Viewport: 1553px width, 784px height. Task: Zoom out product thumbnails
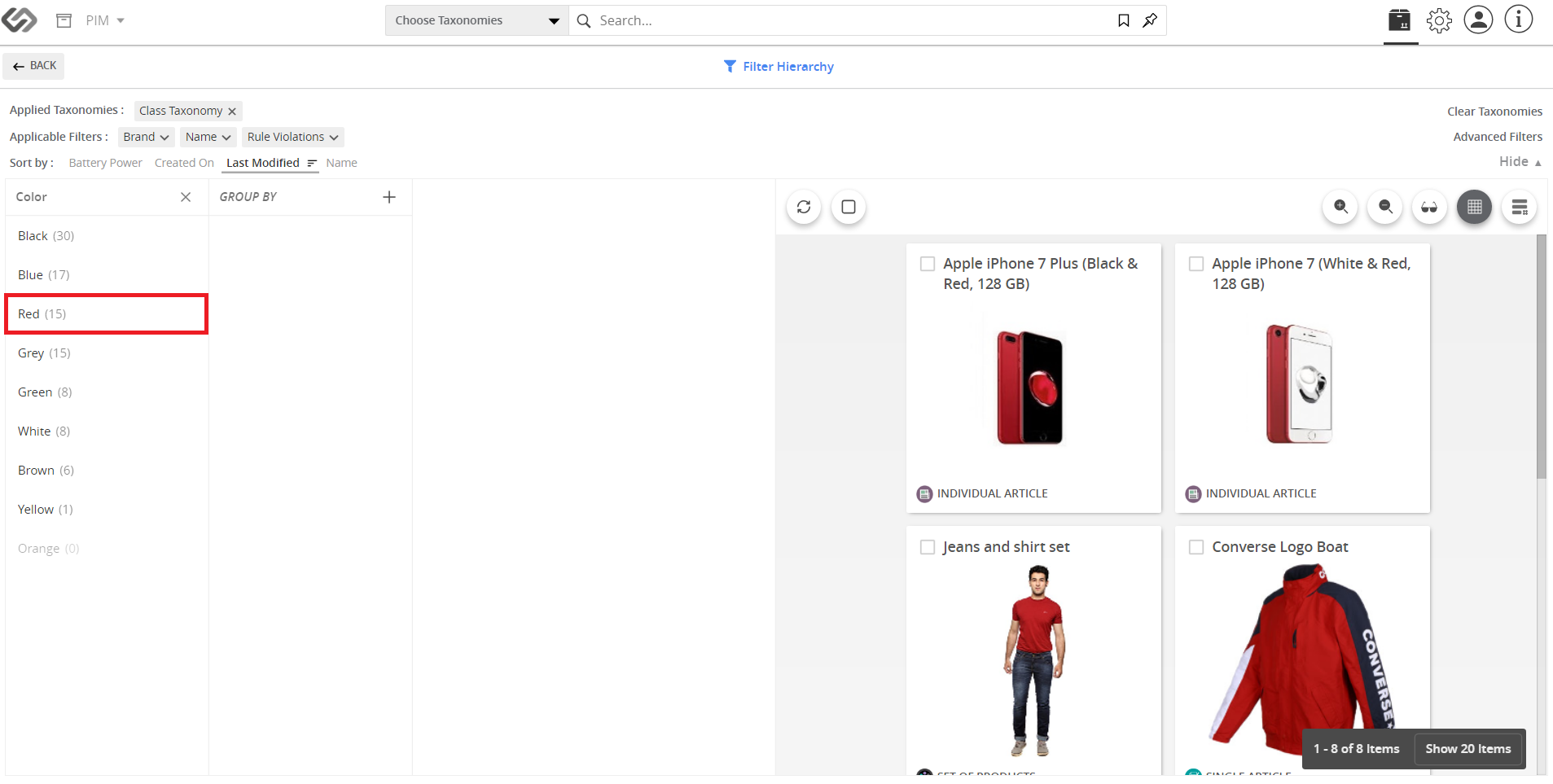point(1385,207)
